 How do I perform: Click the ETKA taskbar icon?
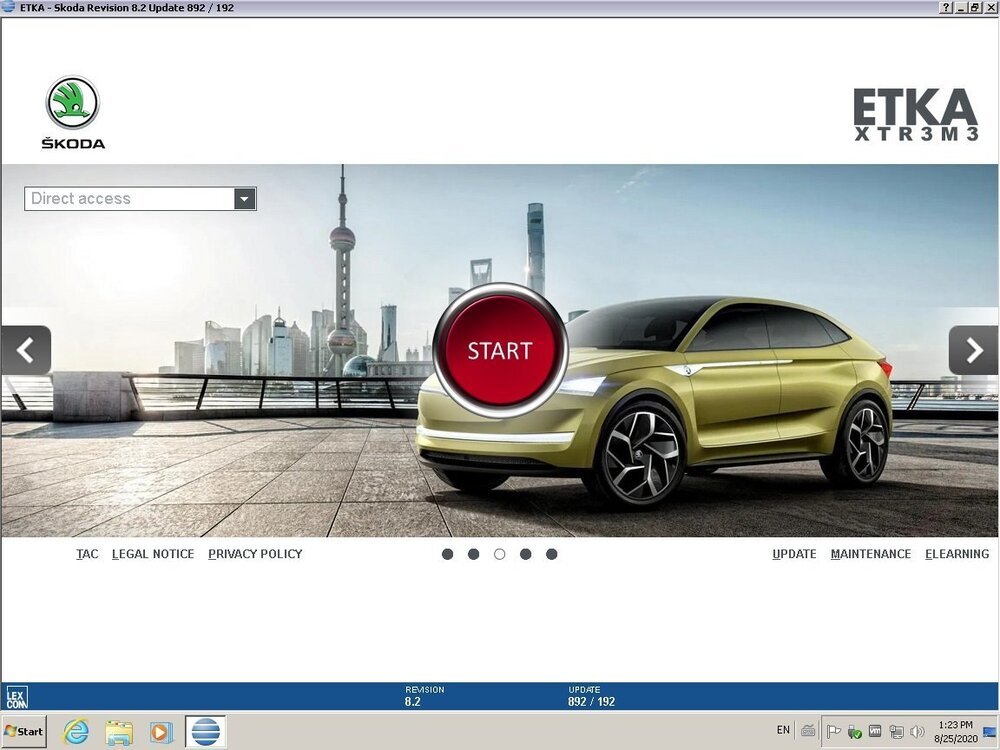click(x=205, y=732)
